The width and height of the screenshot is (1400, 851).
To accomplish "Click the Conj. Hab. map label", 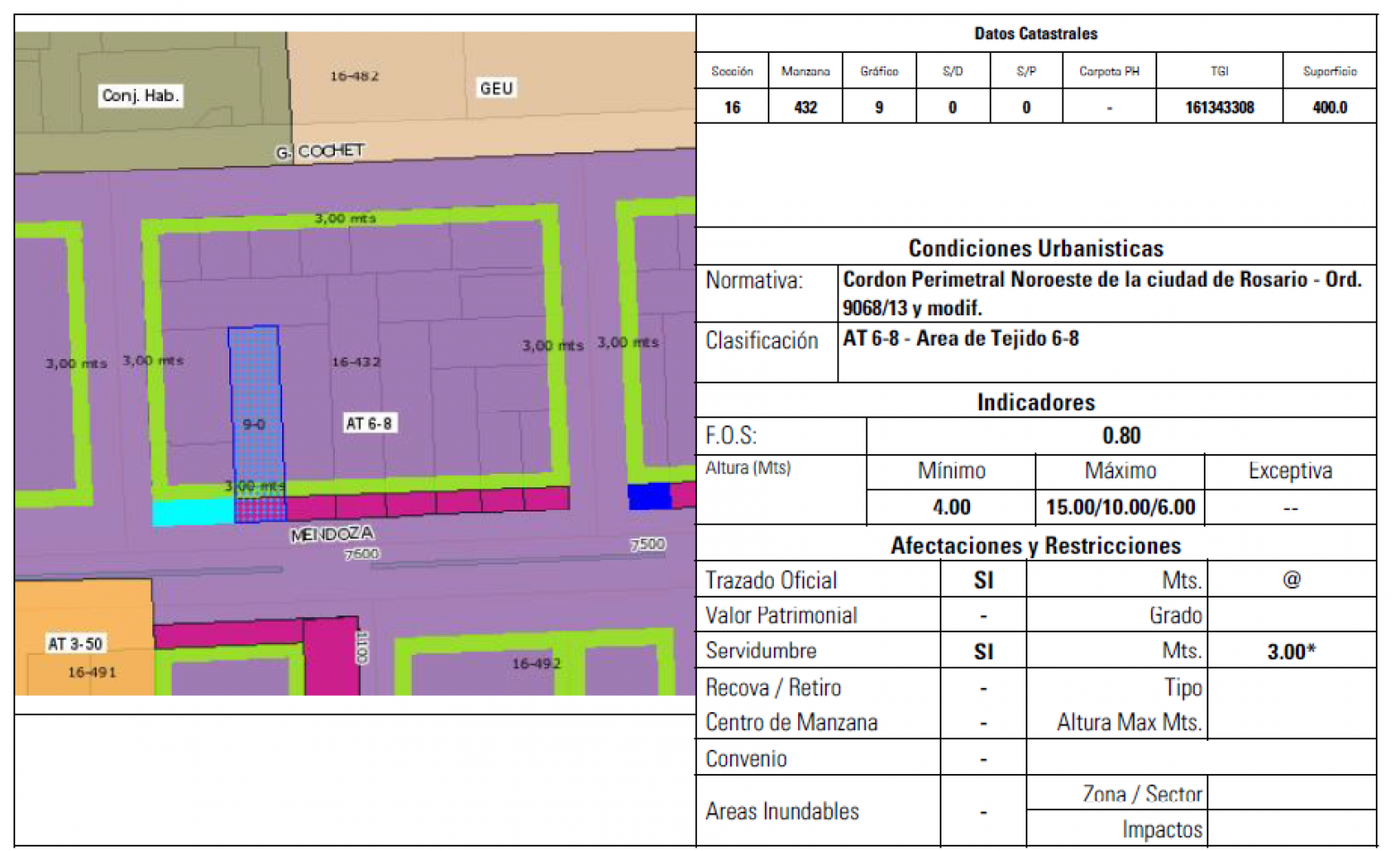I will (141, 95).
